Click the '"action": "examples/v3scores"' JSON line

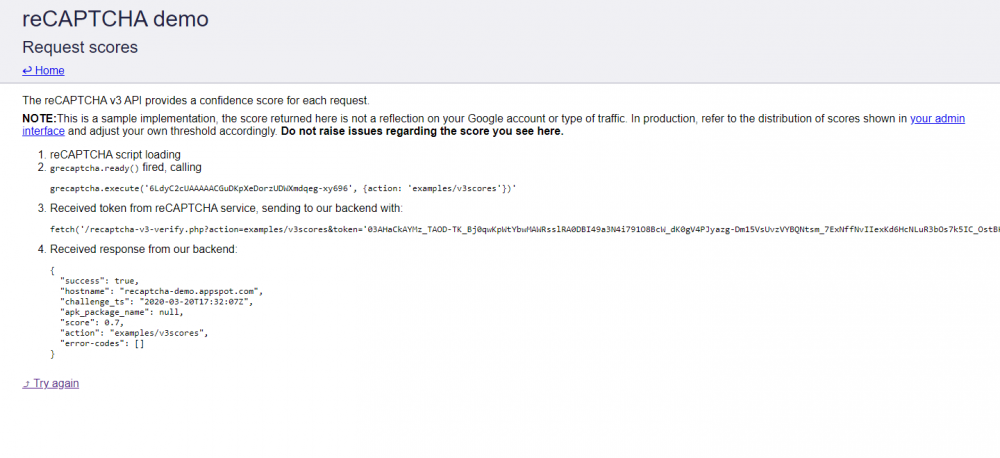tap(134, 333)
